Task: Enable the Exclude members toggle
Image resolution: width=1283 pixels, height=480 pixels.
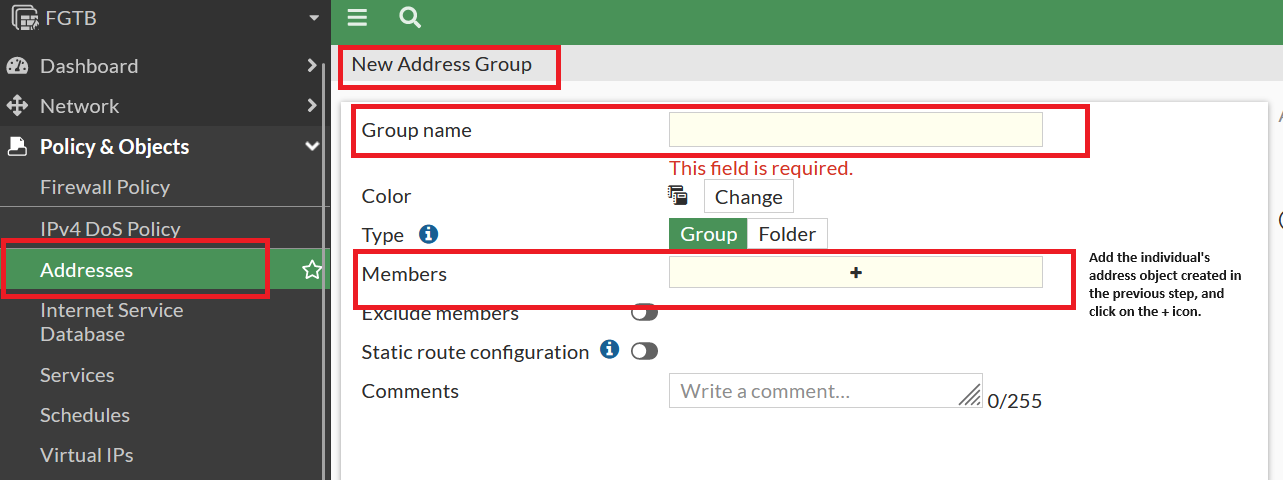Action: (644, 313)
